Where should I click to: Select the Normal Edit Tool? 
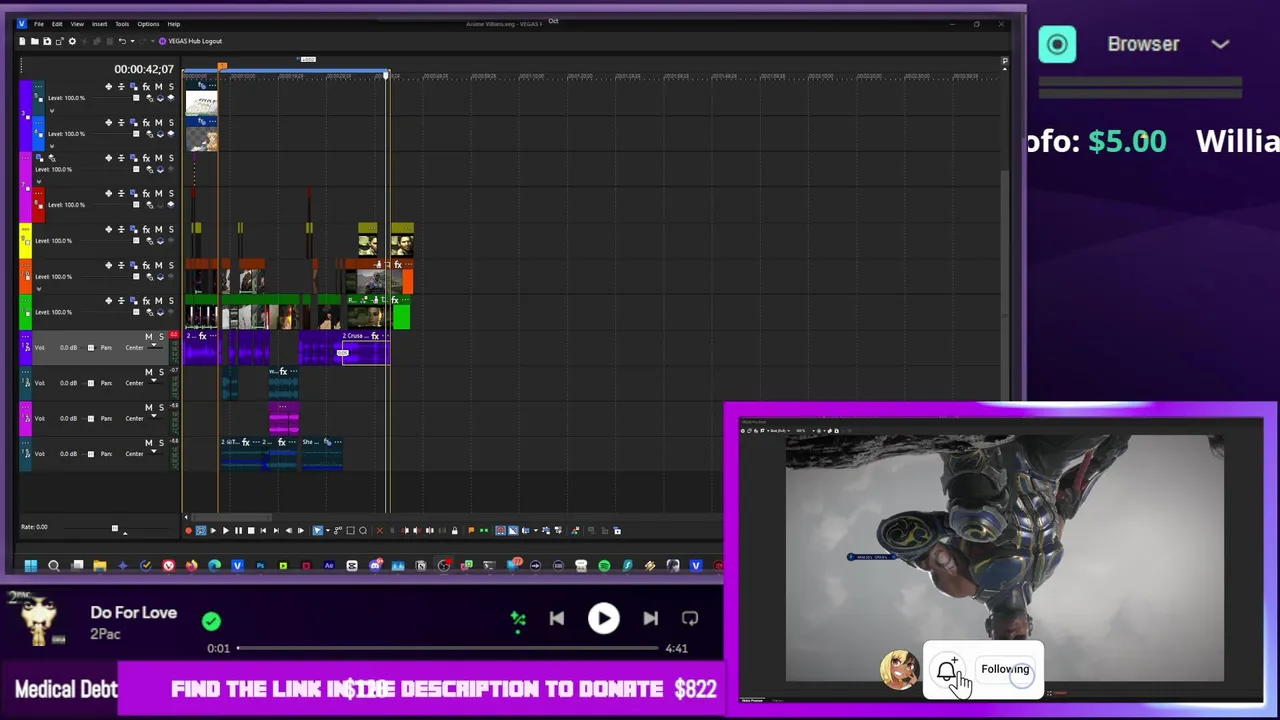click(x=317, y=530)
